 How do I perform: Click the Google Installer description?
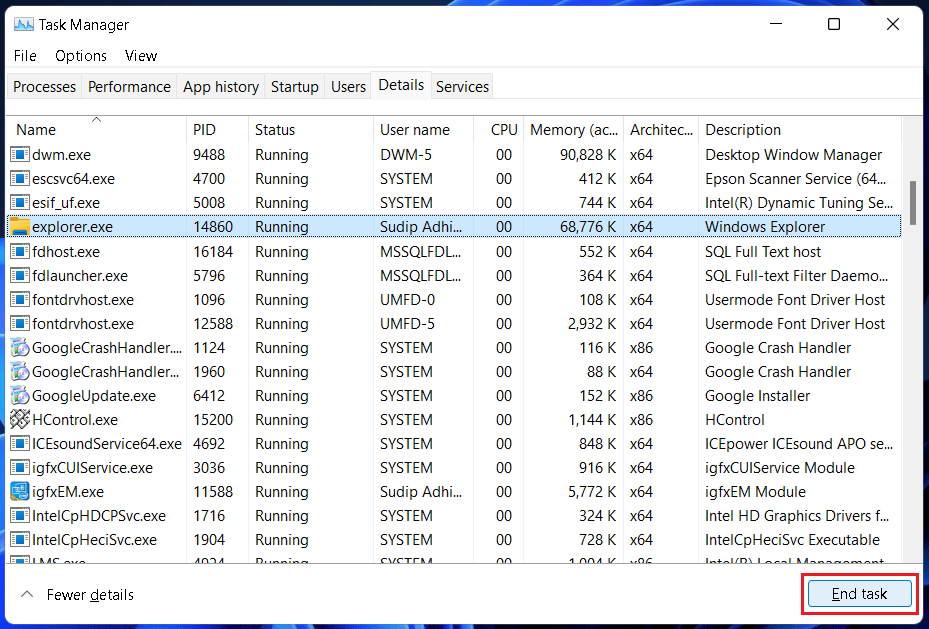(757, 396)
